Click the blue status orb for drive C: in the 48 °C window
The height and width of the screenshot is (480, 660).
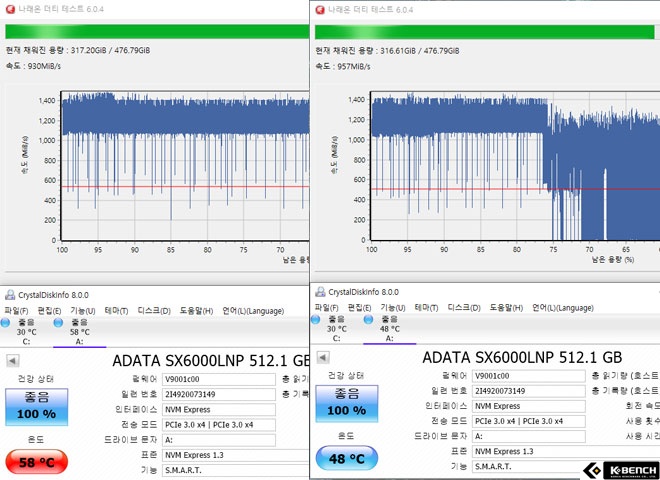pyautogui.click(x=315, y=320)
